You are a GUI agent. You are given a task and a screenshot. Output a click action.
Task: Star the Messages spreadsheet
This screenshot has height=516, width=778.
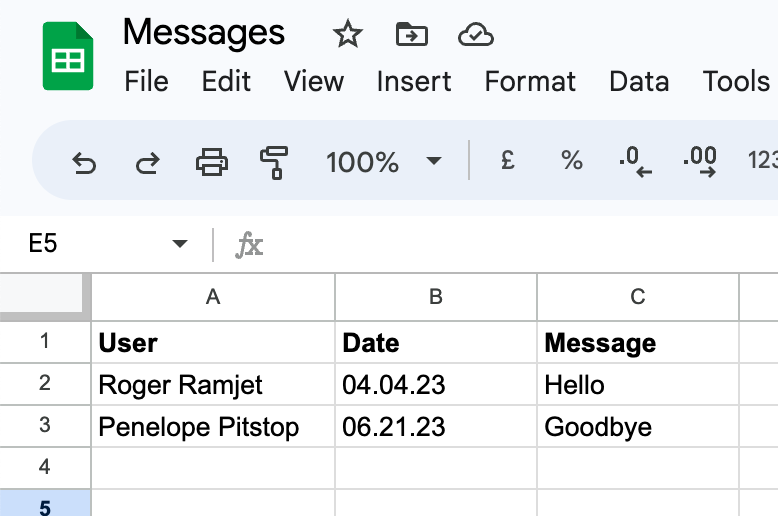(347, 35)
